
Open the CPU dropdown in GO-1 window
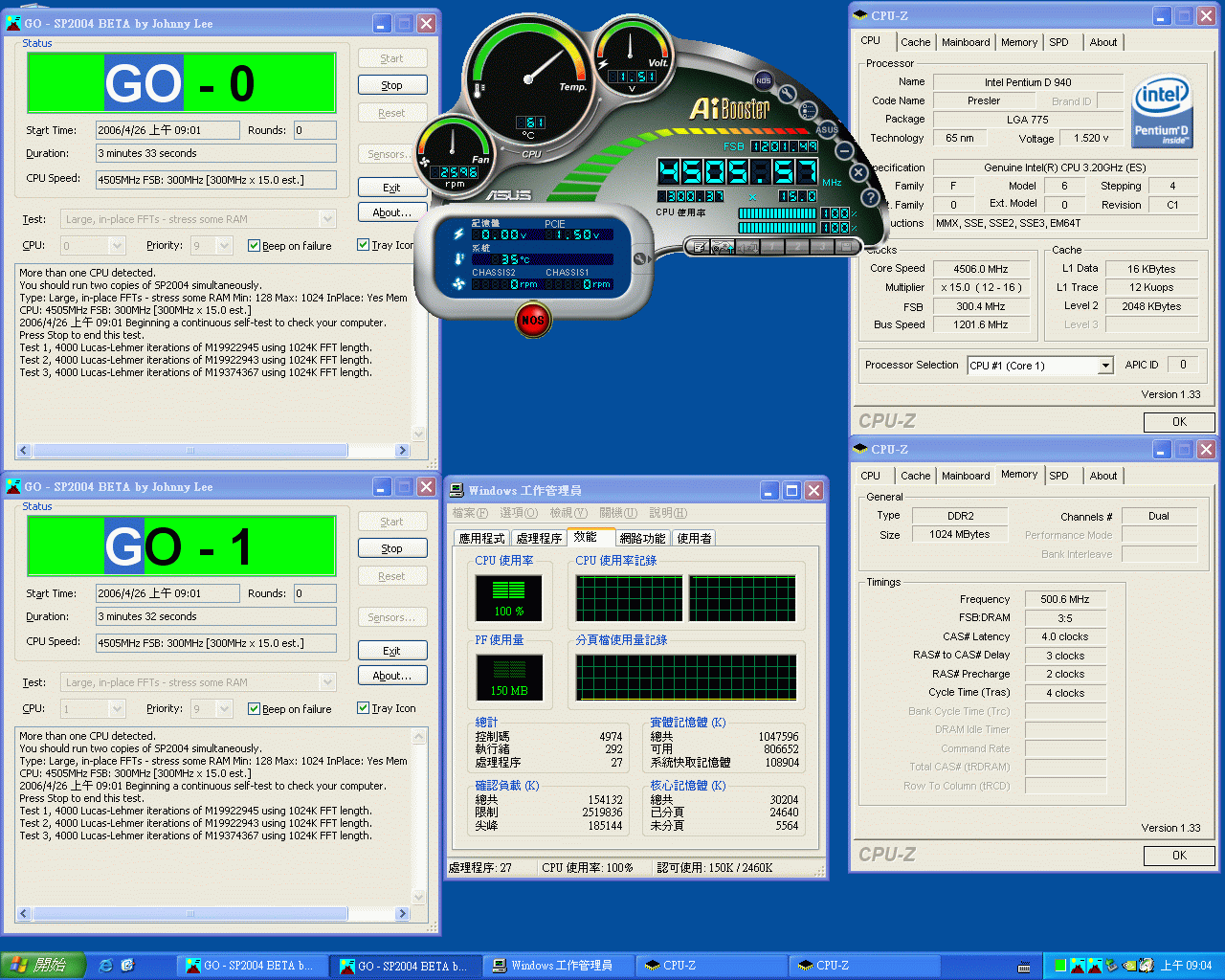point(117,709)
